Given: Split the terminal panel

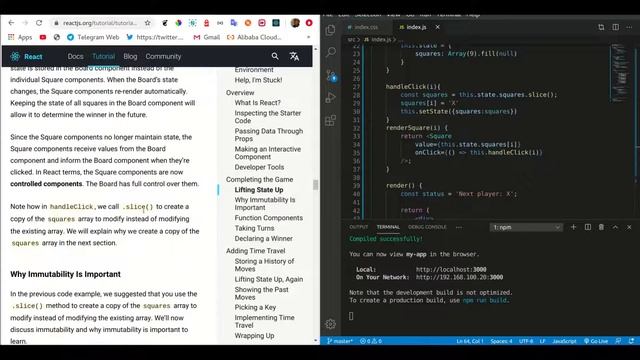Looking at the screenshot, I should (588, 227).
